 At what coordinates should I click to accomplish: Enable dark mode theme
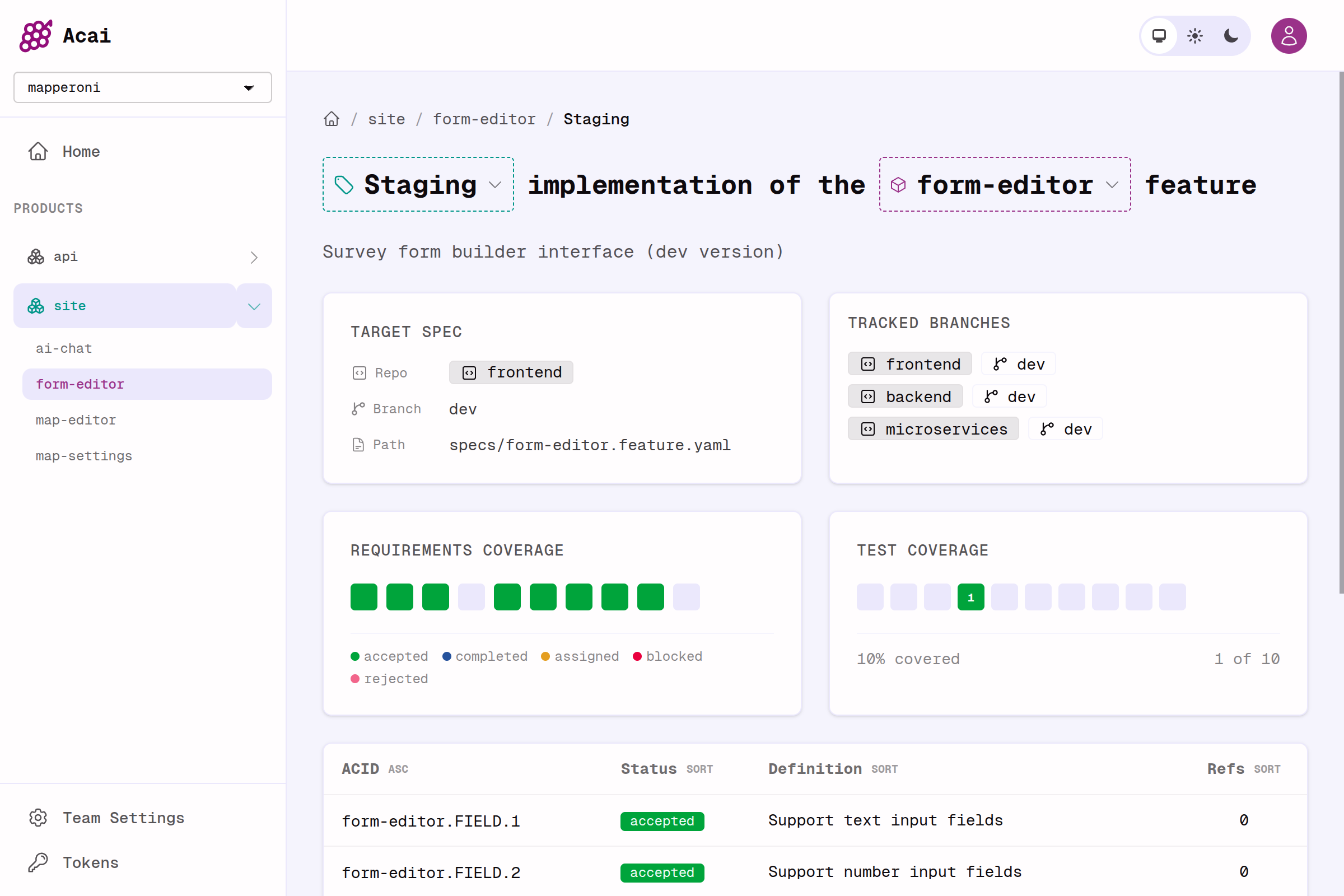1230,35
